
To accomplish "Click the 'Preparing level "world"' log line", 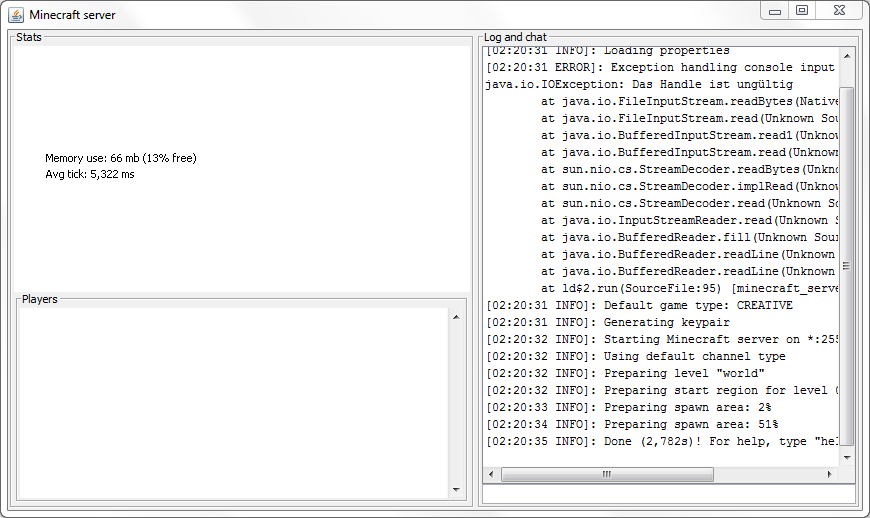I will [x=625, y=374].
